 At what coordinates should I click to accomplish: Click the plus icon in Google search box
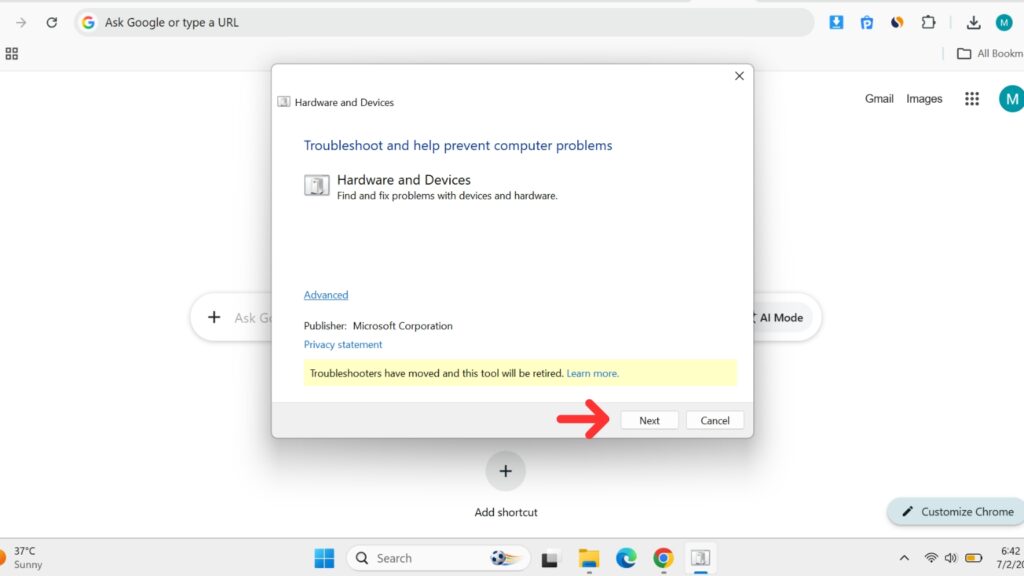click(214, 317)
